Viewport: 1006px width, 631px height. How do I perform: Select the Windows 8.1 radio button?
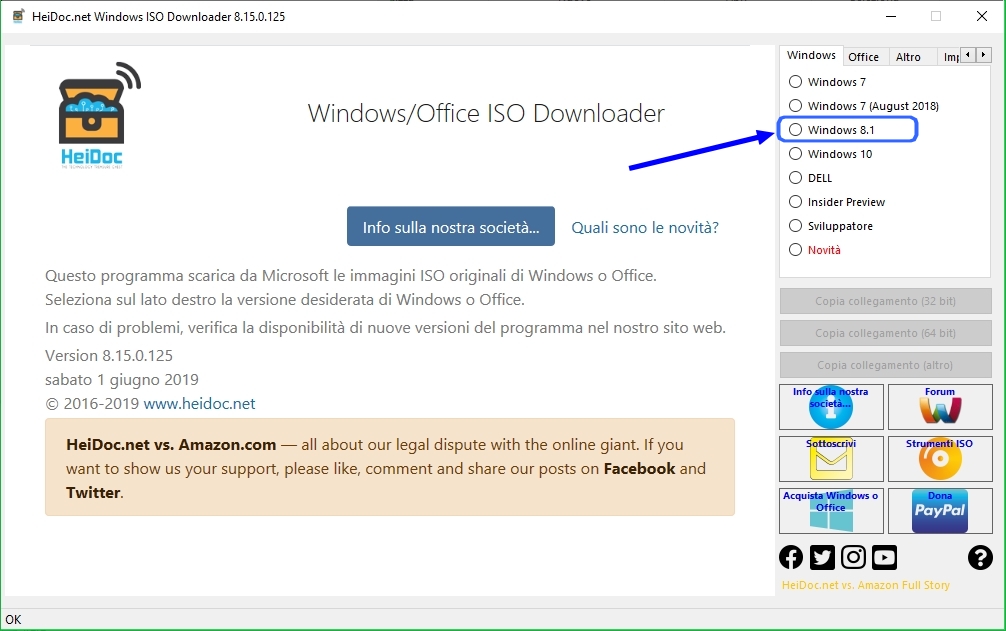point(796,130)
